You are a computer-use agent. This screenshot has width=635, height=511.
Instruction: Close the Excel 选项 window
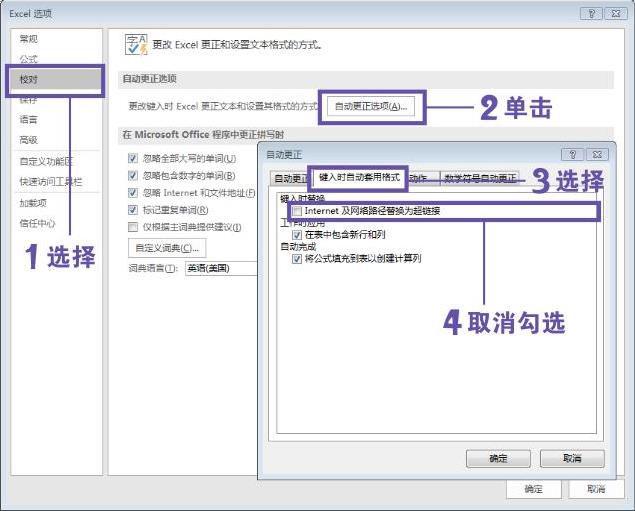coord(616,14)
